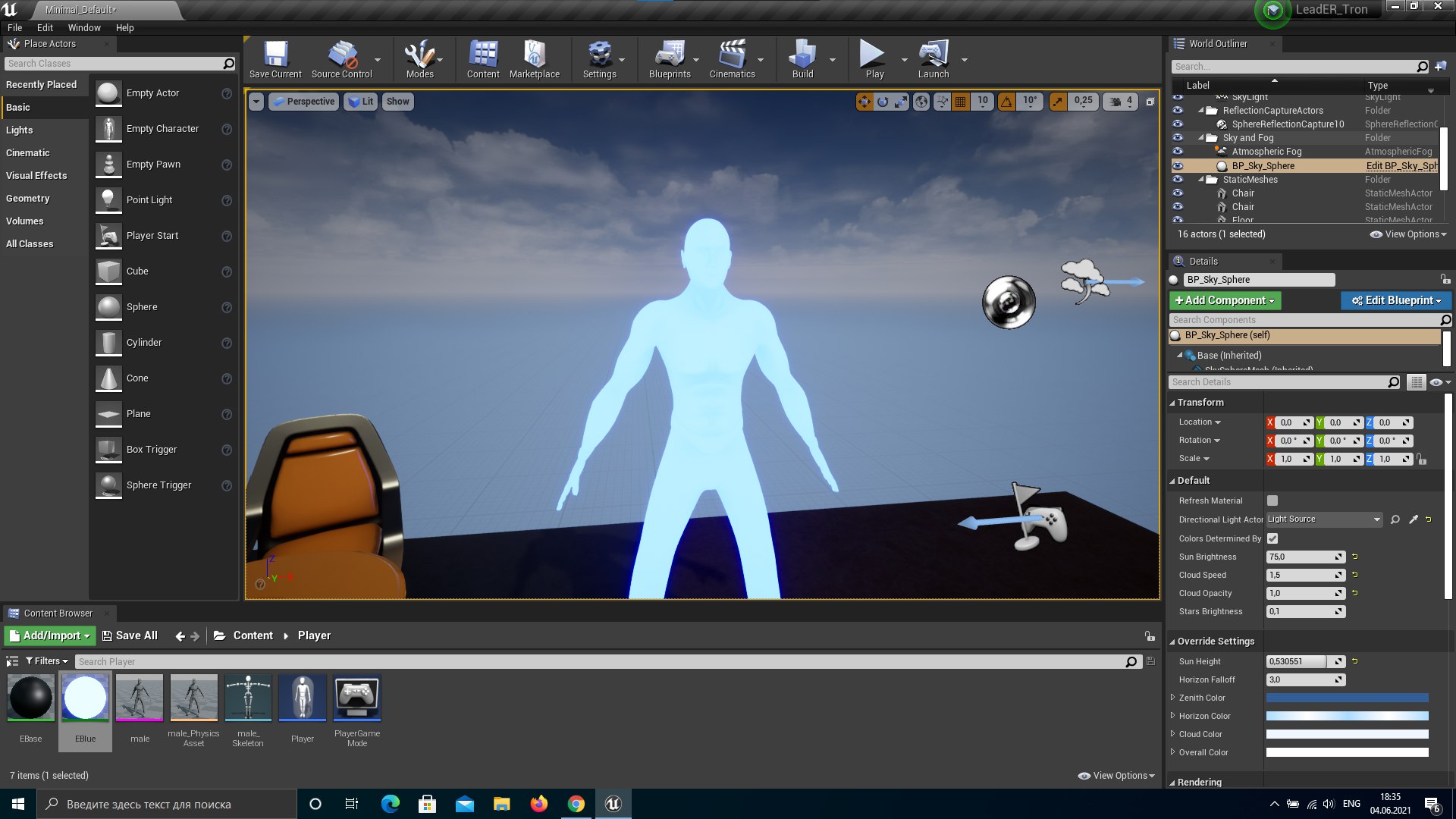The image size is (1456, 819).
Task: Select rotate mode in viewport toolbar
Action: [883, 101]
